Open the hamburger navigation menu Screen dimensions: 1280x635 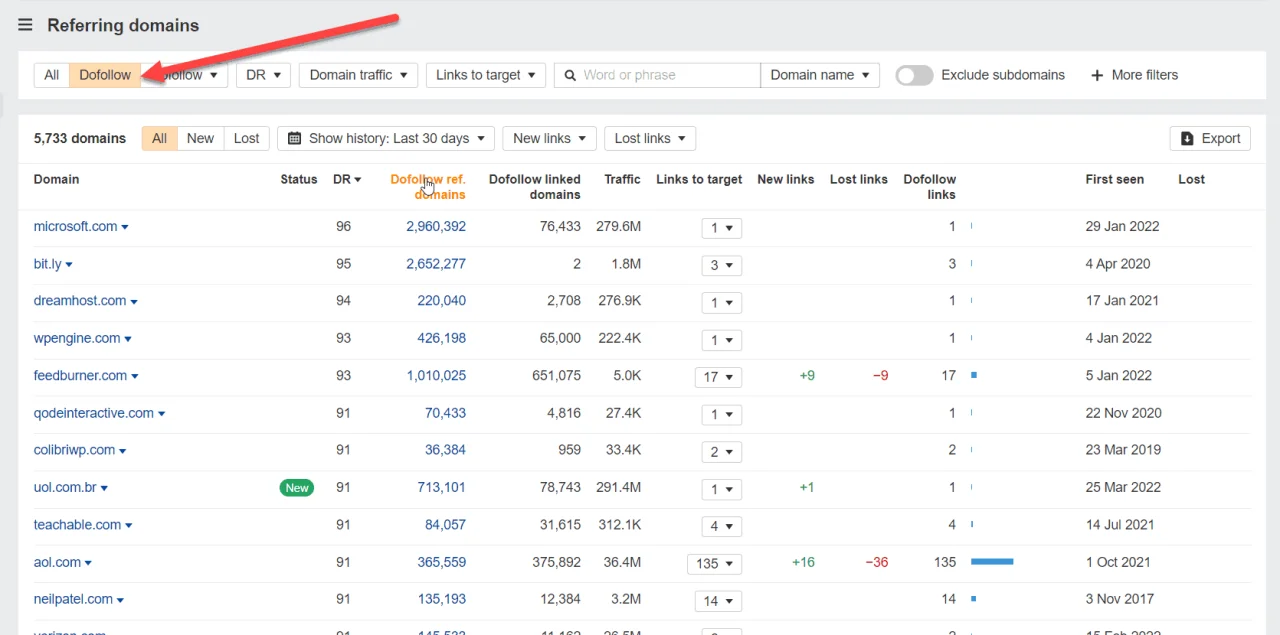tap(25, 25)
